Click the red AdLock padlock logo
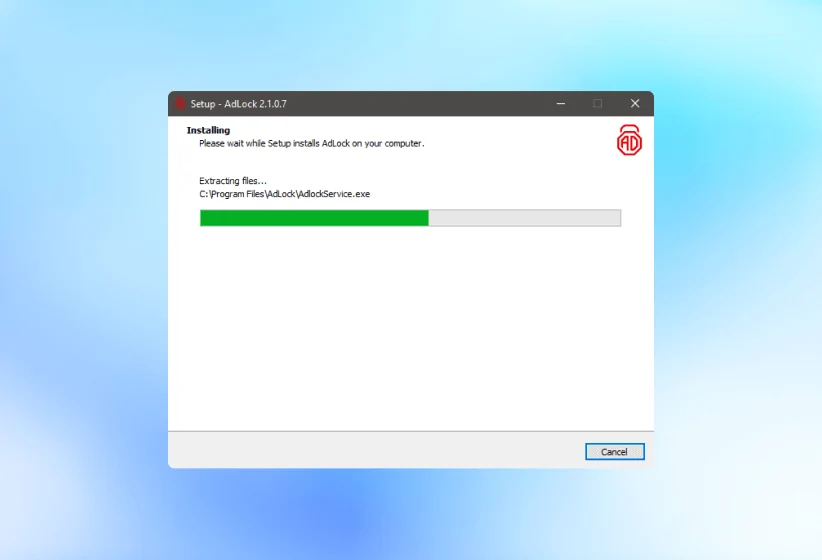 629,141
